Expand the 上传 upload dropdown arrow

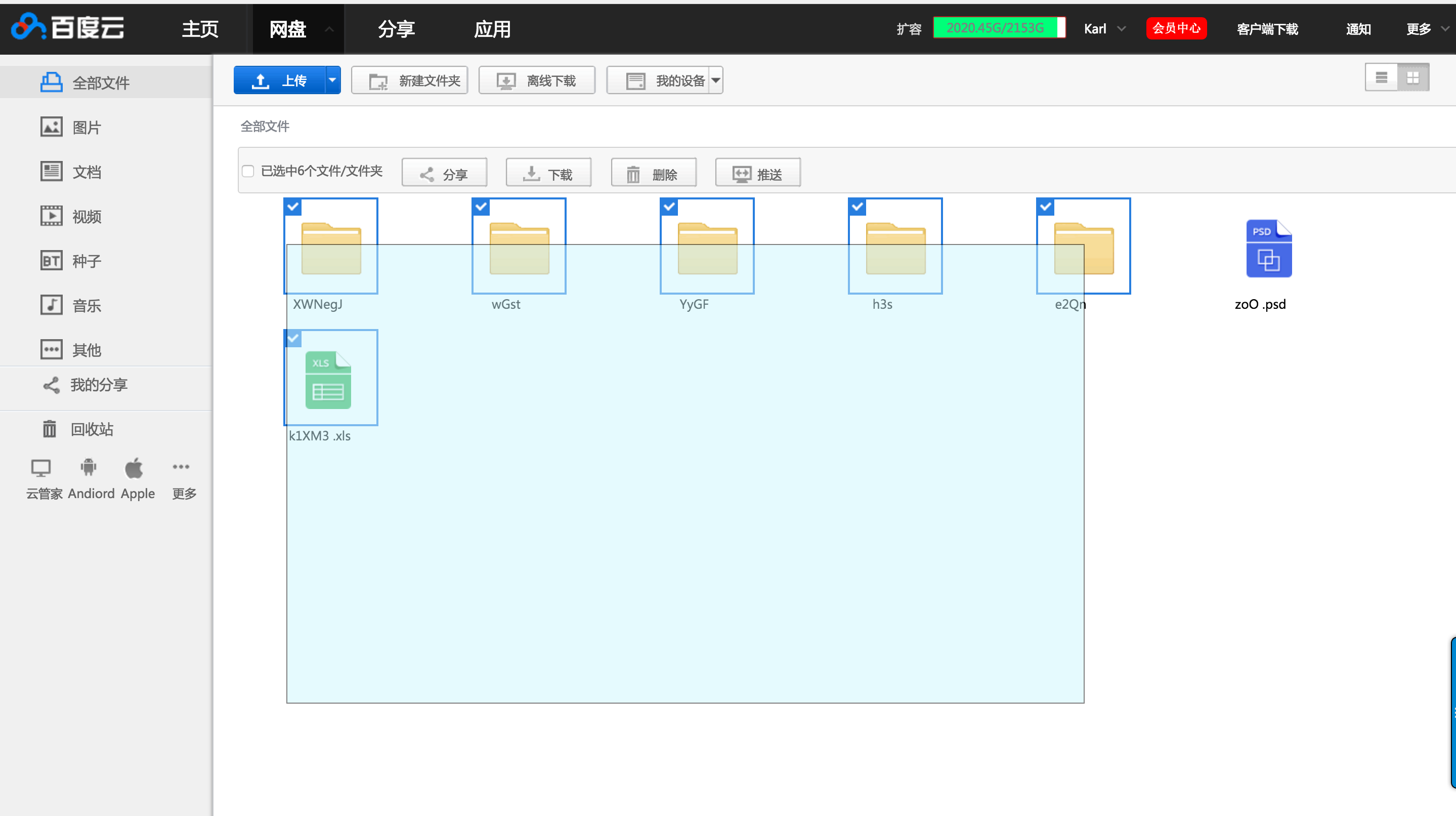[x=332, y=80]
